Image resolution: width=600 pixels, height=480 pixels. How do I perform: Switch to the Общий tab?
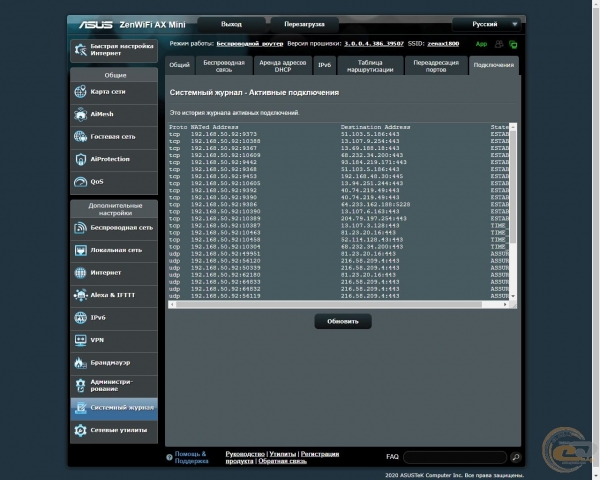(179, 65)
